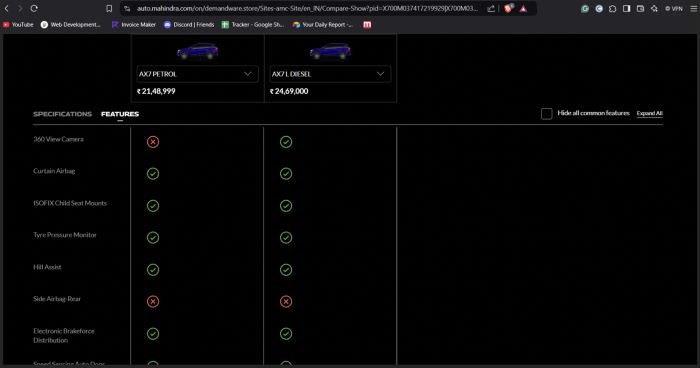Click Electronic Brakeforce check under AX7 L Diesel
This screenshot has width=700, height=368.
point(286,333)
